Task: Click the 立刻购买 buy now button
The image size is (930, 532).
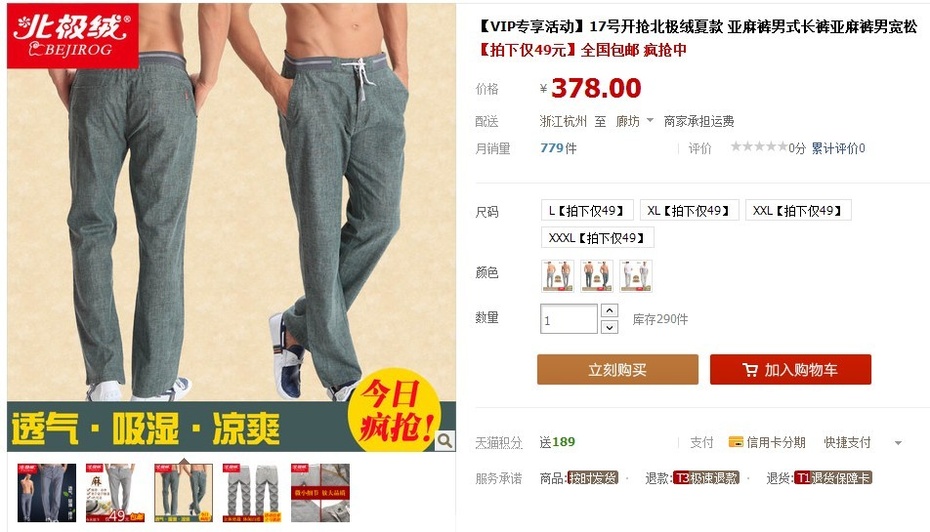Action: tap(617, 369)
